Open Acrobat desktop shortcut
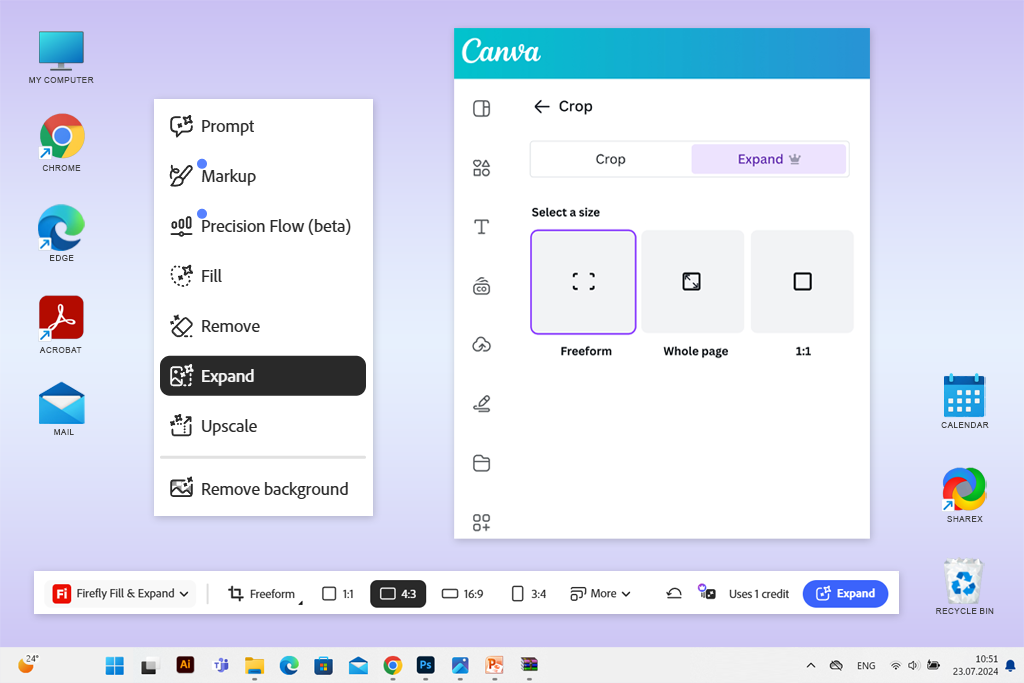This screenshot has height=683, width=1024. click(x=61, y=325)
